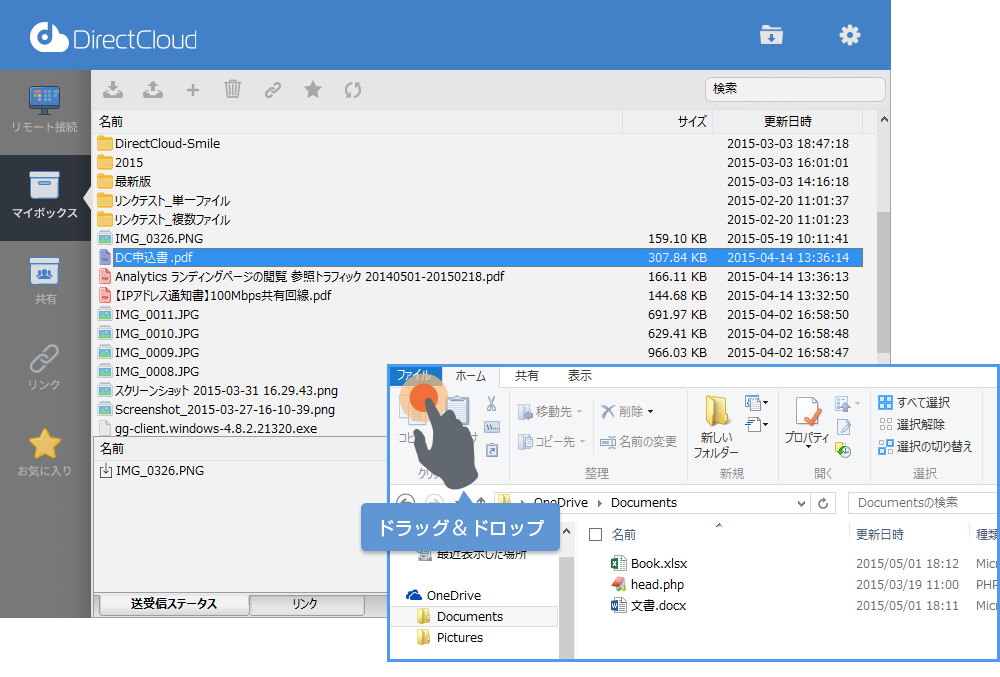Image resolution: width=1000 pixels, height=677 pixels.
Task: Click the download icon in DirectCloud toolbar
Action: pos(113,89)
